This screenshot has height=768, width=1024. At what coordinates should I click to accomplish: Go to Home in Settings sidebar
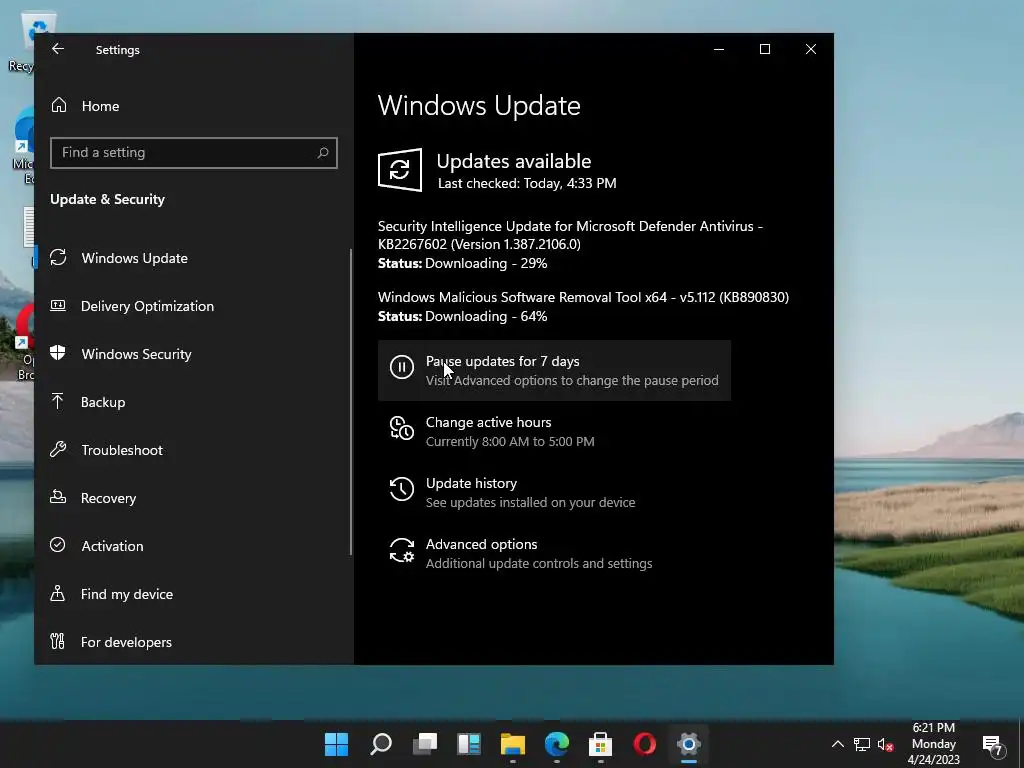pyautogui.click(x=100, y=106)
